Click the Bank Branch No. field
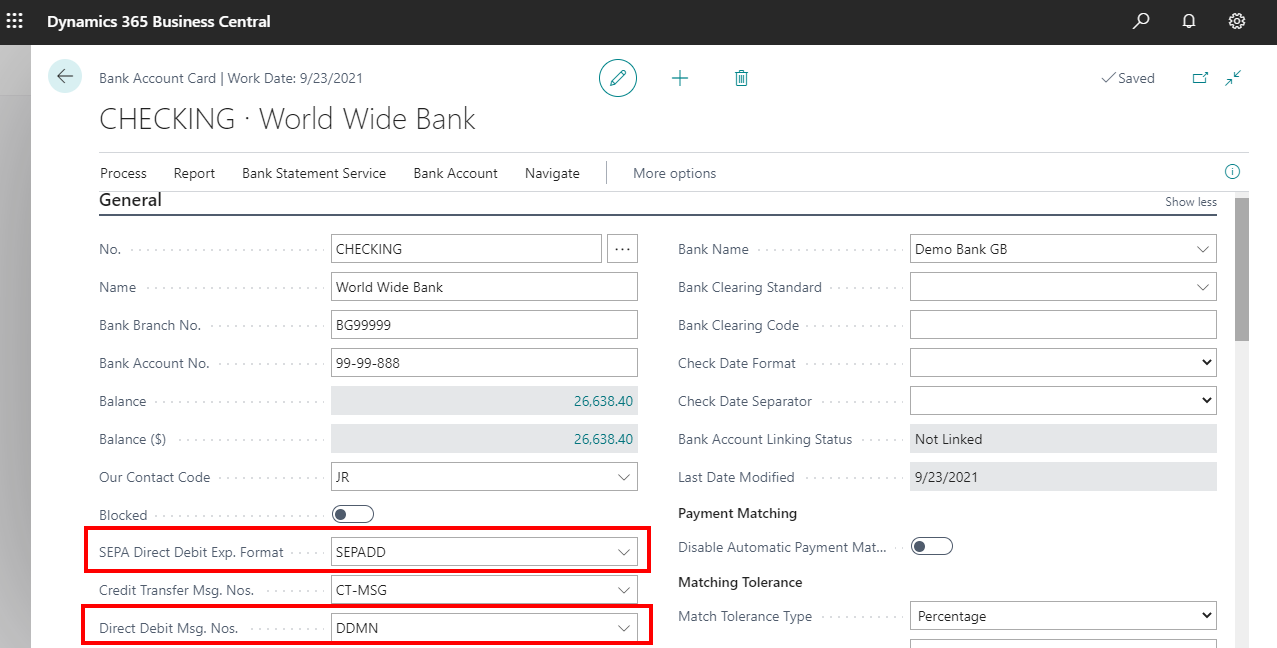Image resolution: width=1277 pixels, height=648 pixels. point(484,325)
